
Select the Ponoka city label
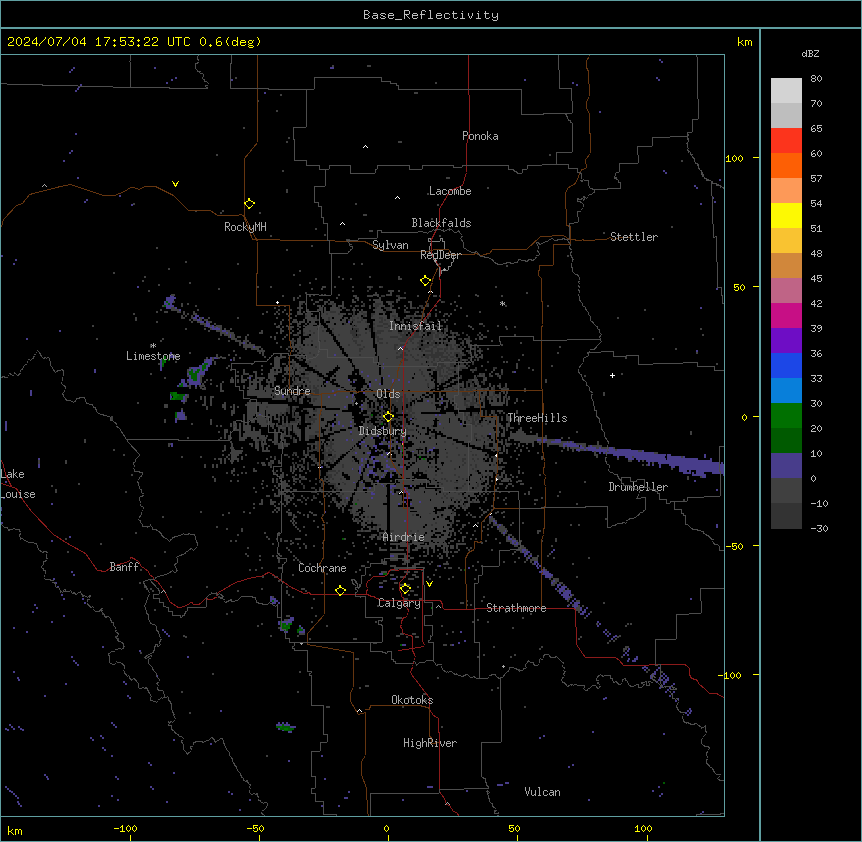pyautogui.click(x=480, y=136)
